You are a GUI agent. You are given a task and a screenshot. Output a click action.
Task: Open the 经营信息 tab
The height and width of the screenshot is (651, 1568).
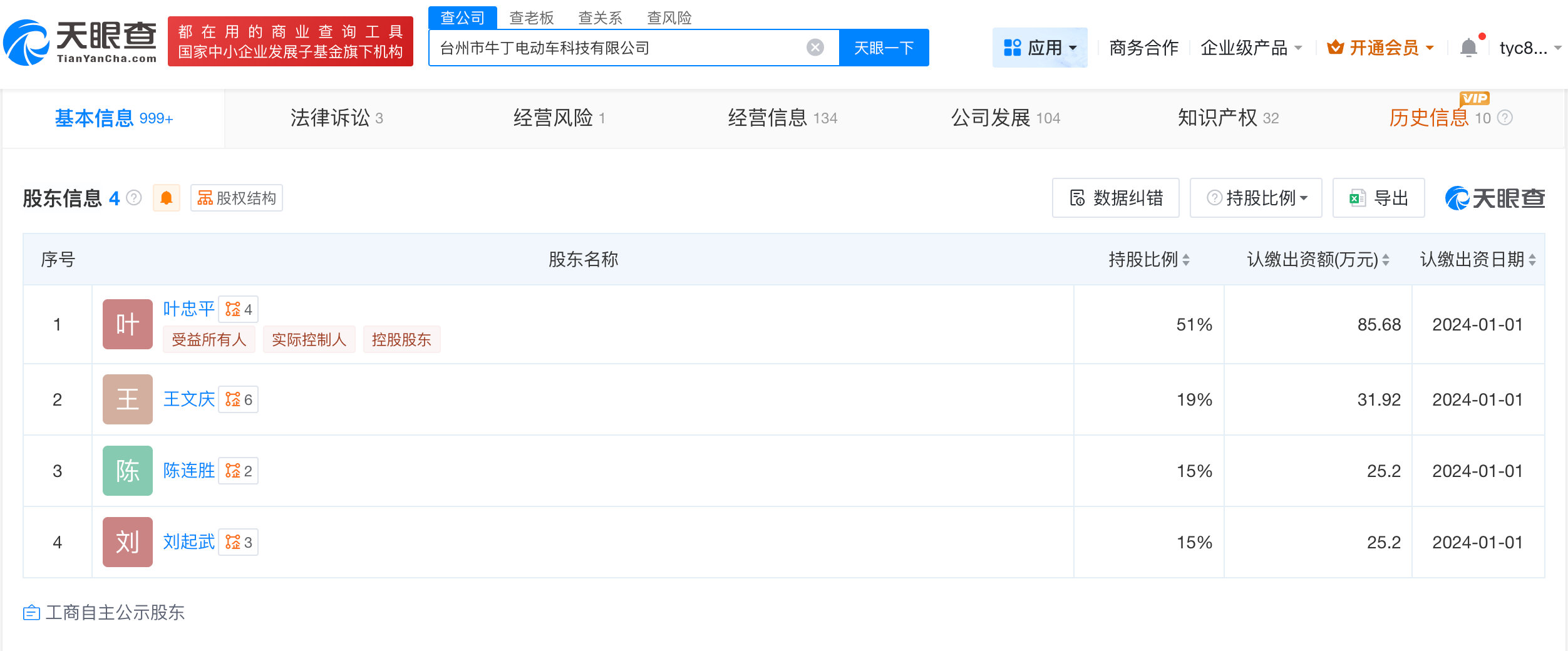pos(783,118)
